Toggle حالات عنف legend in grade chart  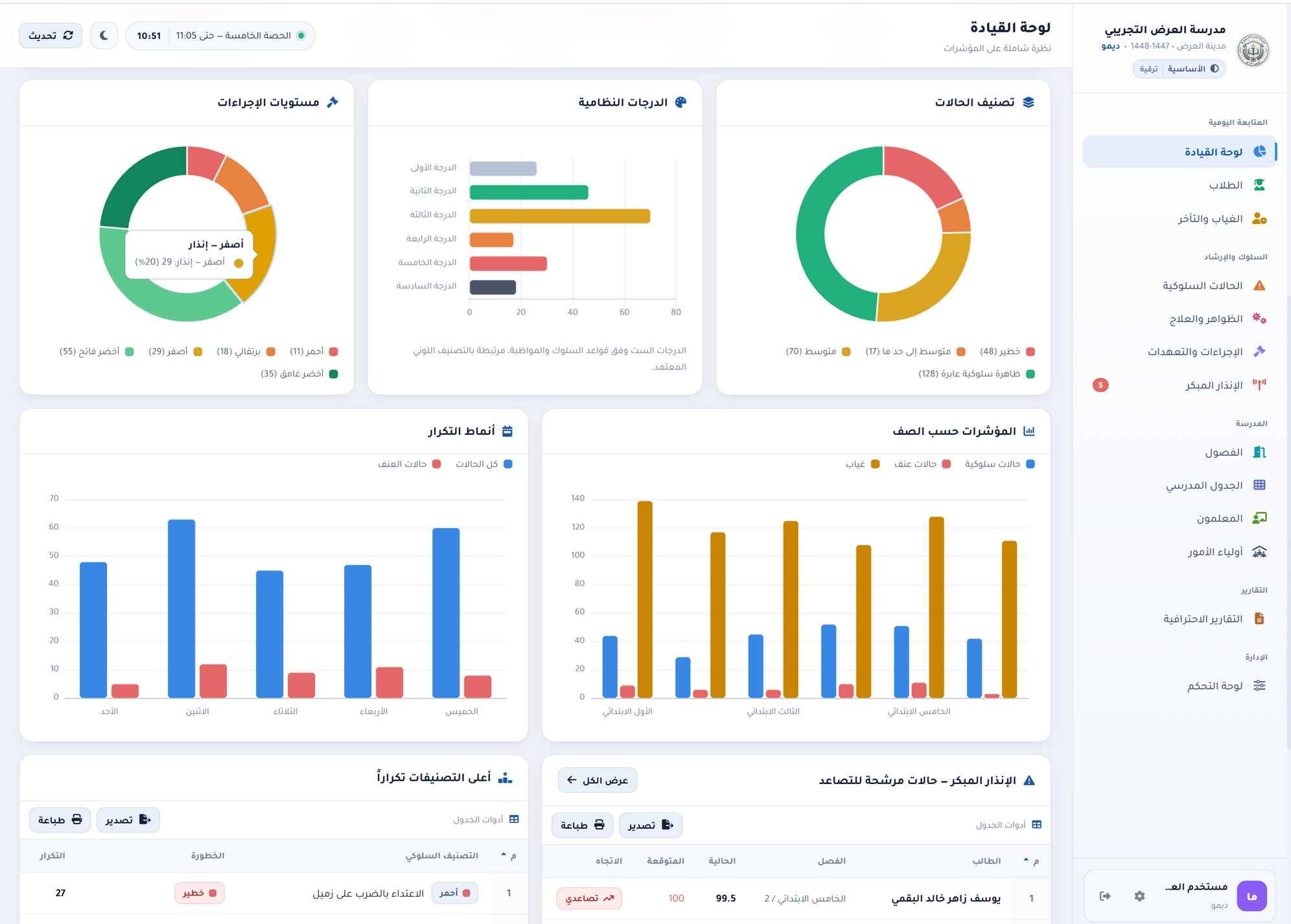(922, 464)
